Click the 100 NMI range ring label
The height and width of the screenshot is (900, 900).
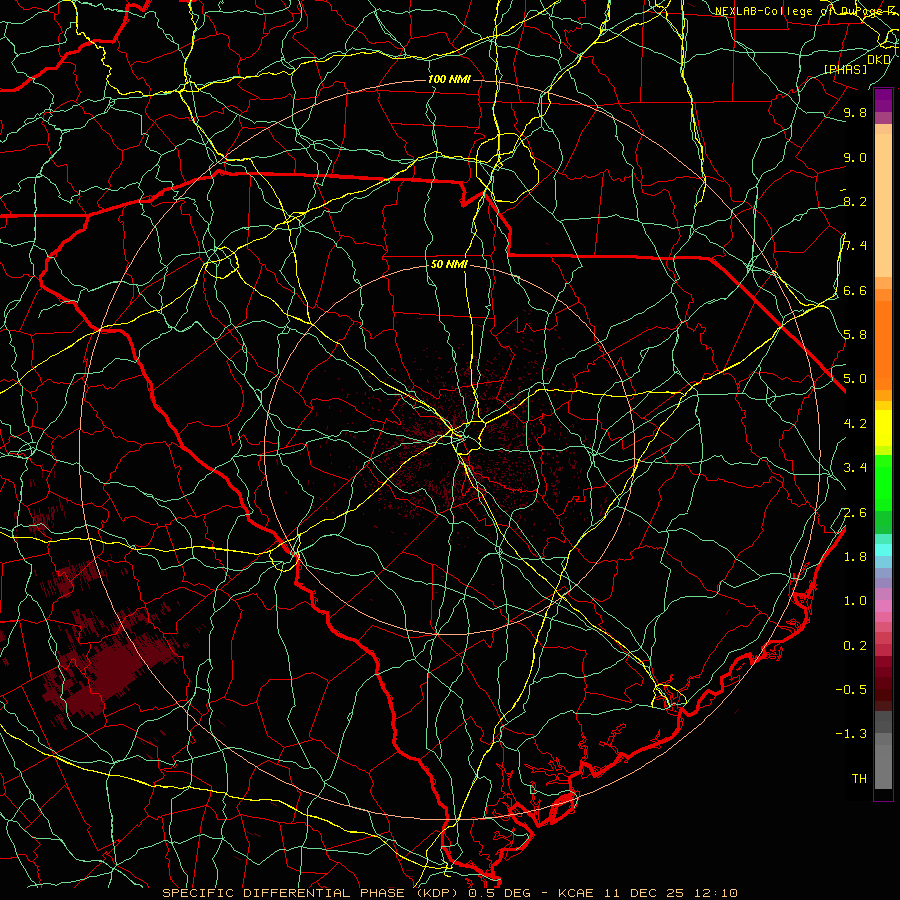[x=449, y=79]
